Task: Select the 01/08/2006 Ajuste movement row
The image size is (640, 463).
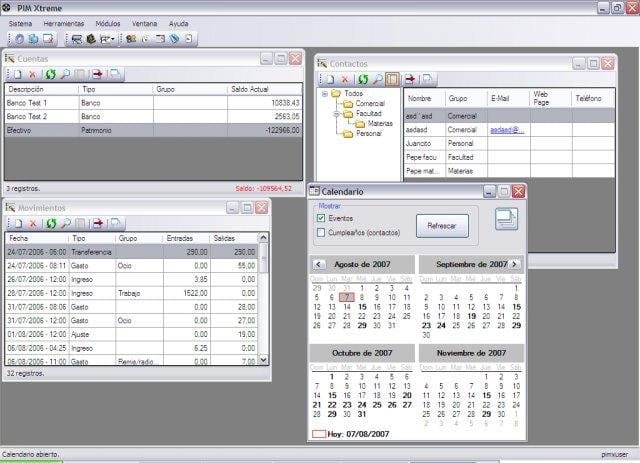Action: (x=131, y=334)
